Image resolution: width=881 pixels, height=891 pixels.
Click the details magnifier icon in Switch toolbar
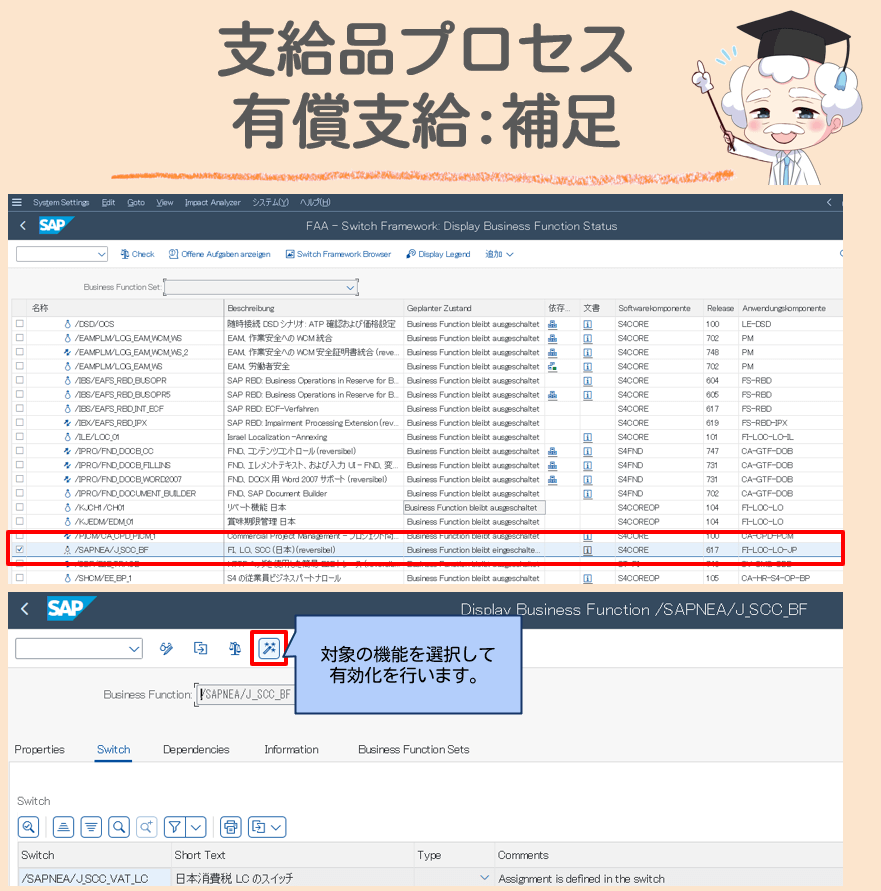[x=28, y=827]
